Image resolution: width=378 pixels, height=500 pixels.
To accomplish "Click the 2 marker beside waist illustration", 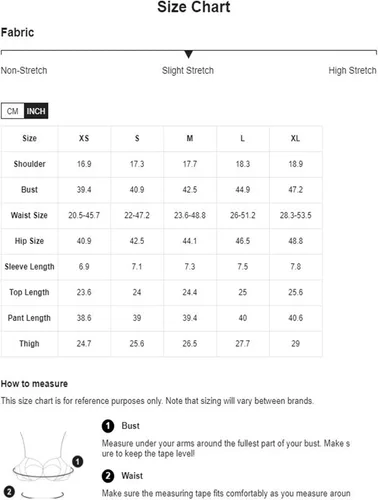I will 9,492.
